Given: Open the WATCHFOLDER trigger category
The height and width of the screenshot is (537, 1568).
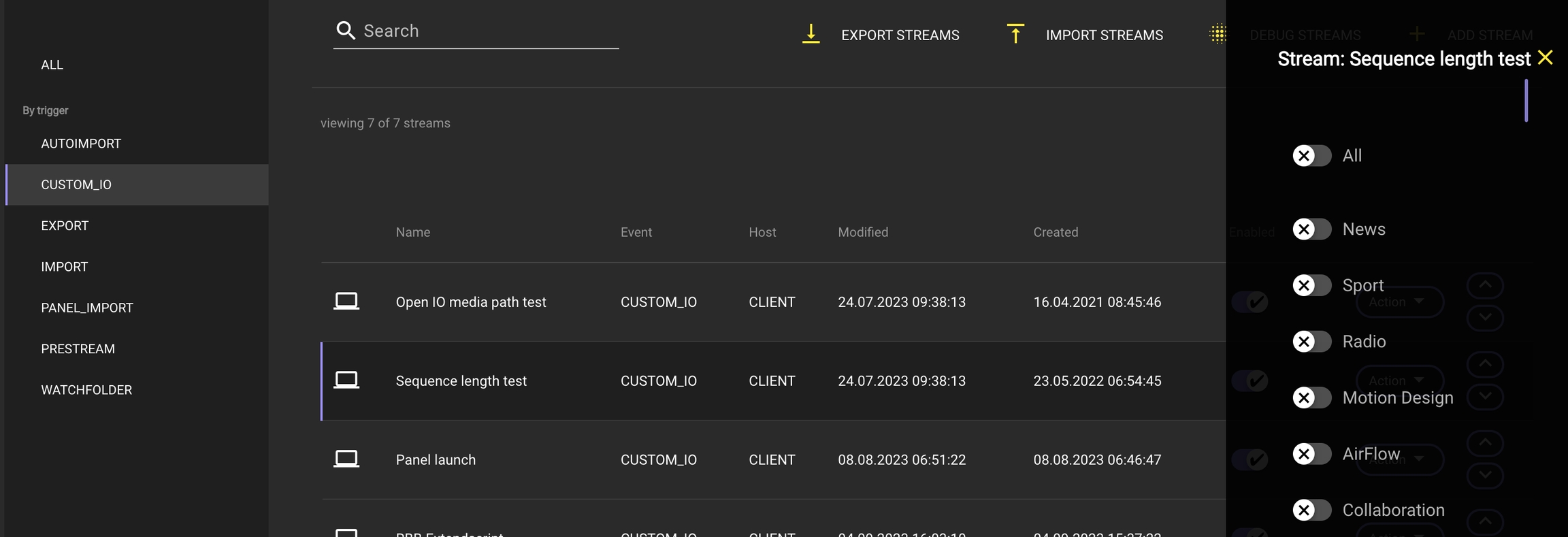Looking at the screenshot, I should pos(86,390).
